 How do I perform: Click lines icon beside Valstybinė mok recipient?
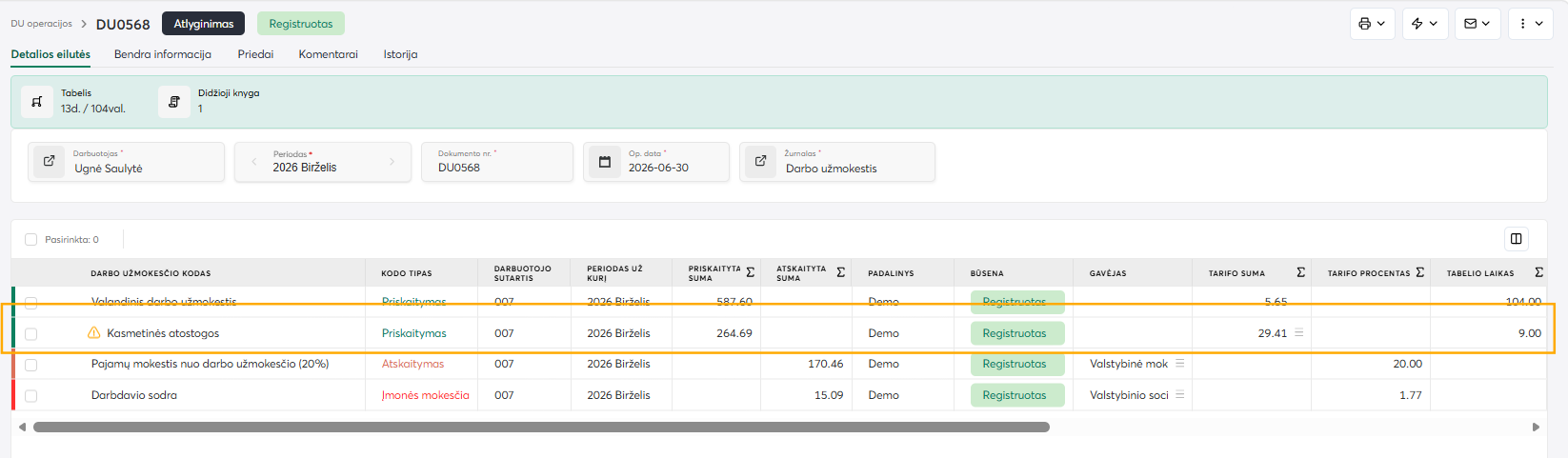coord(1180,364)
